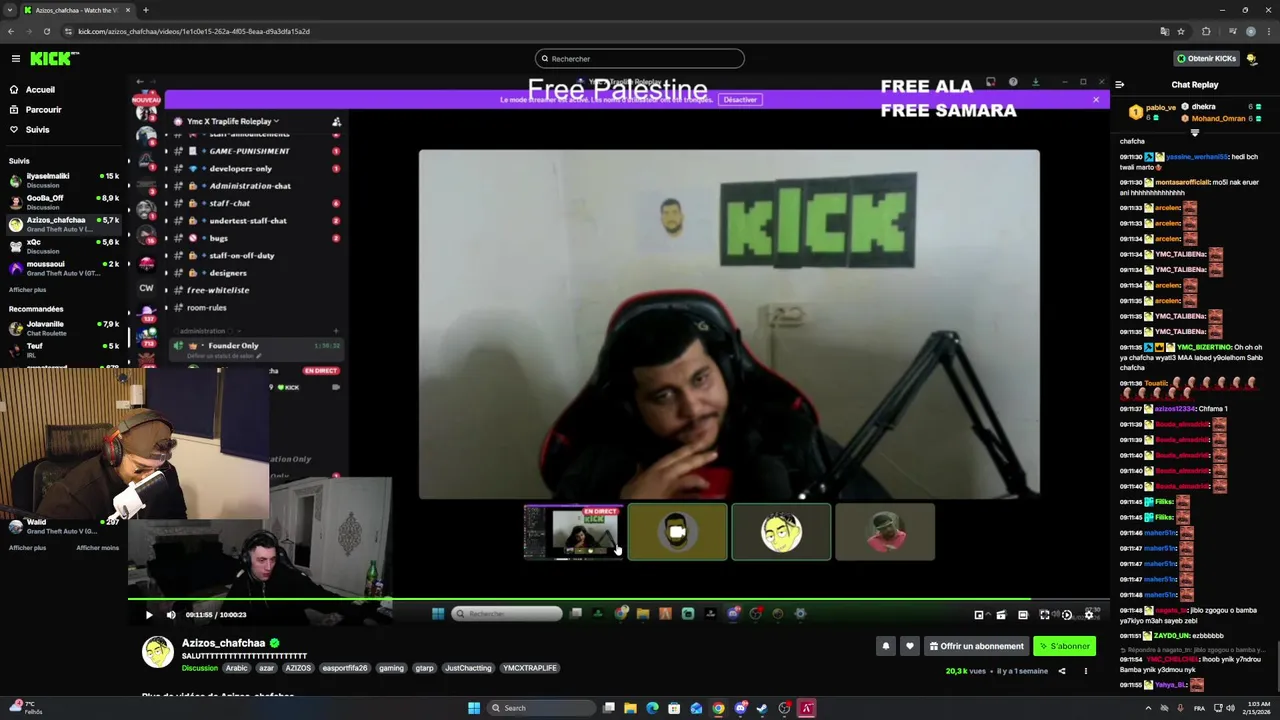Open the Accueil home page
The width and height of the screenshot is (1280, 720).
40,89
